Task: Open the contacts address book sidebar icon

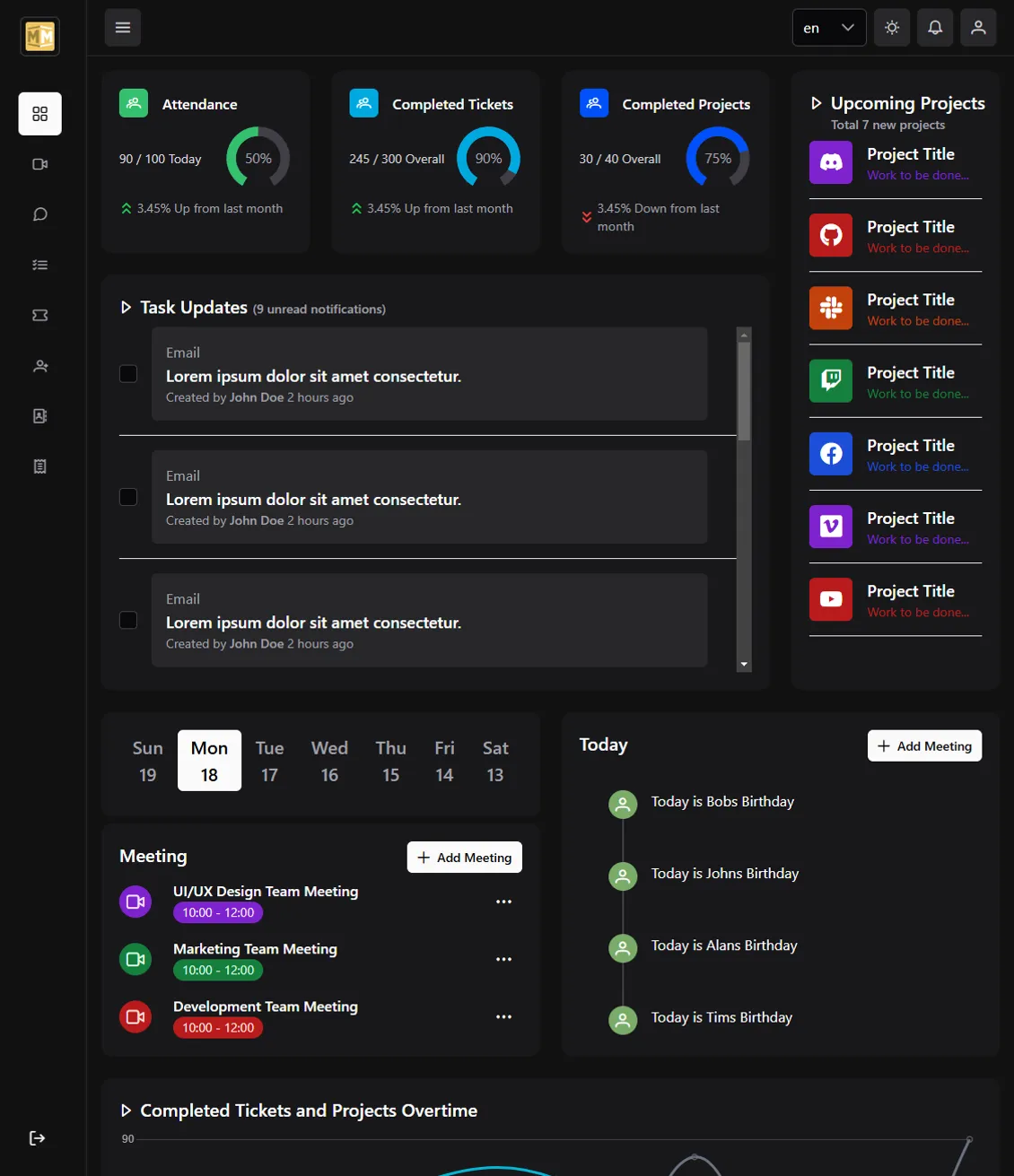Action: 39,415
